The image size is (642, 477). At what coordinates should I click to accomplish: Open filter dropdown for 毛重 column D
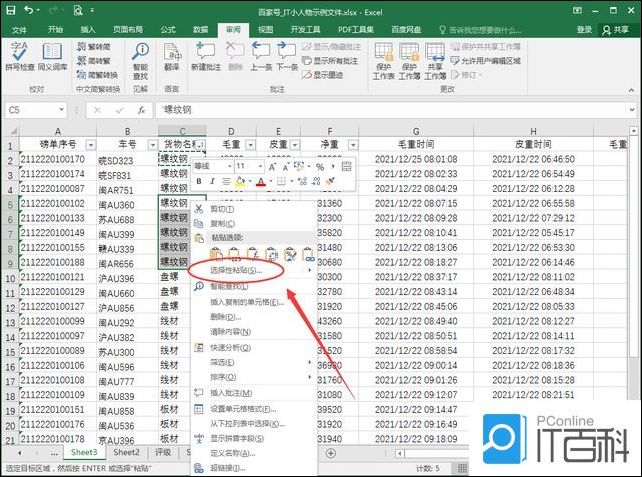click(x=250, y=145)
